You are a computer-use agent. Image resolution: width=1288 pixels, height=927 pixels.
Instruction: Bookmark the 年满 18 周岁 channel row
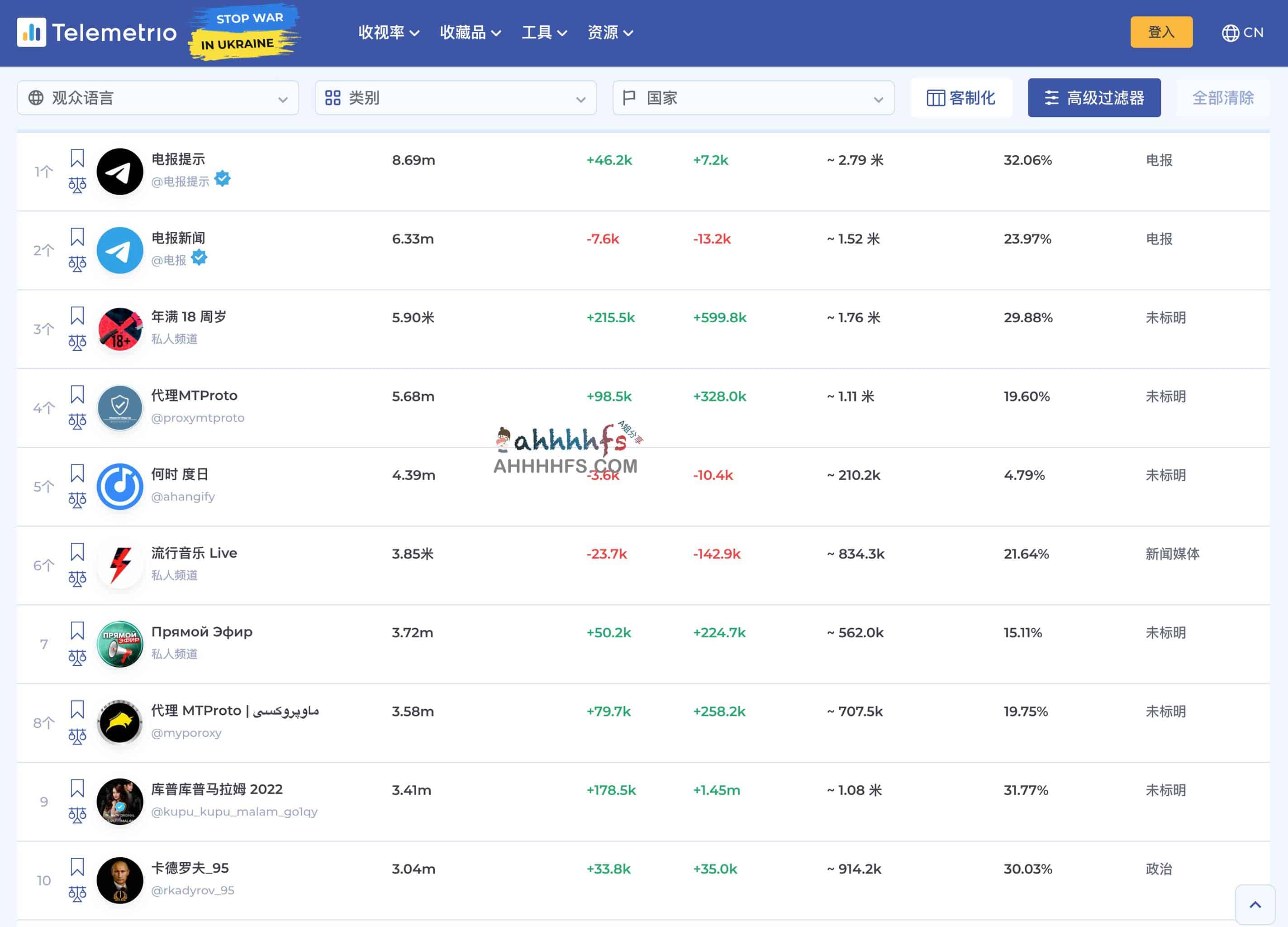click(x=77, y=315)
